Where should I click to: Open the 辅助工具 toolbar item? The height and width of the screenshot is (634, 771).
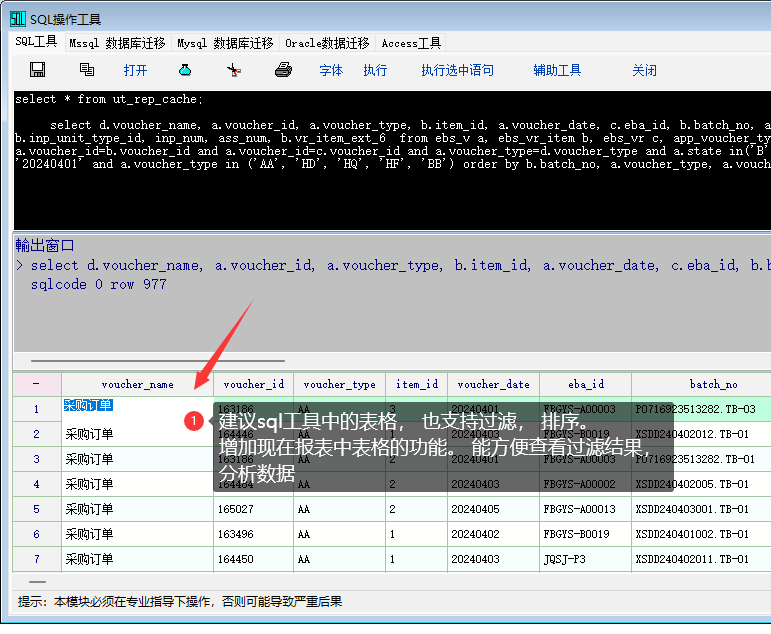tap(557, 70)
